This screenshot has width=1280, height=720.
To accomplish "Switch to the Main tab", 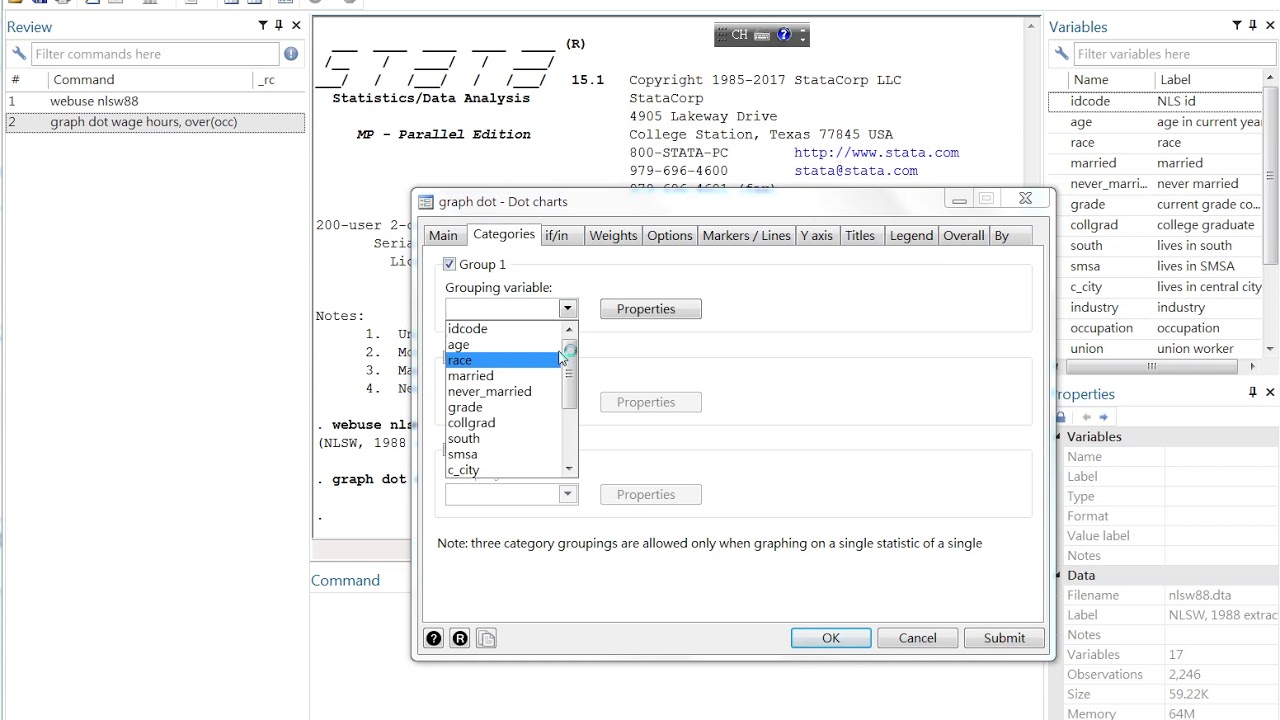I will (x=443, y=236).
